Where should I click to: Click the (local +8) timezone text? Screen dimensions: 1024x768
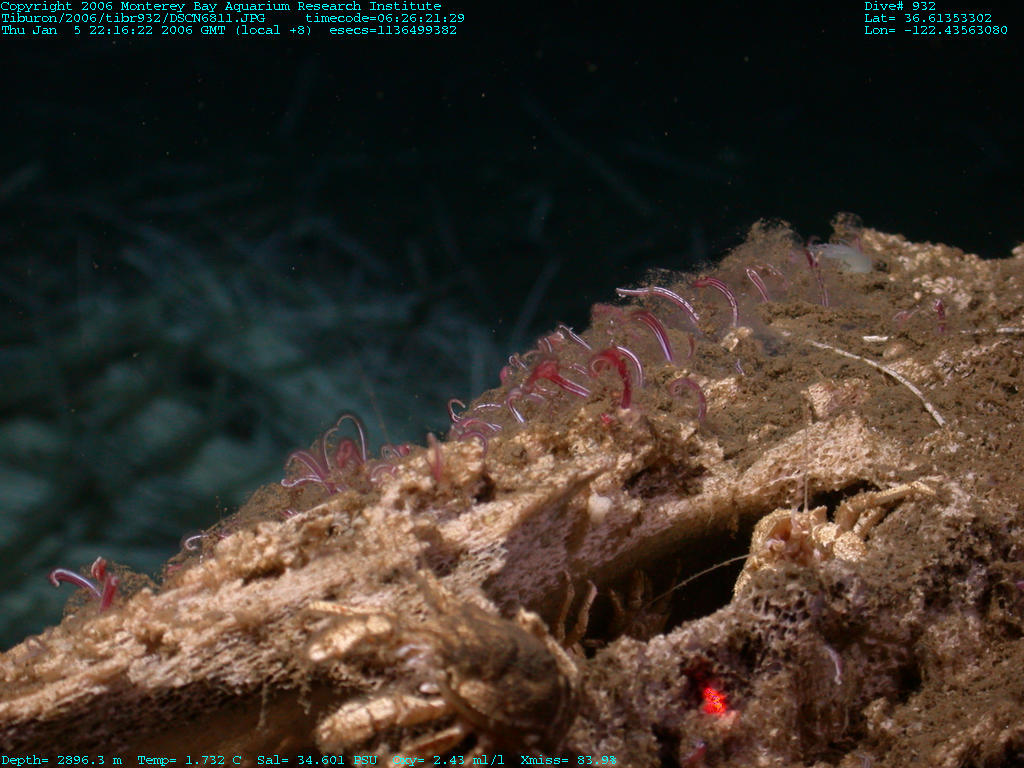(x=273, y=30)
